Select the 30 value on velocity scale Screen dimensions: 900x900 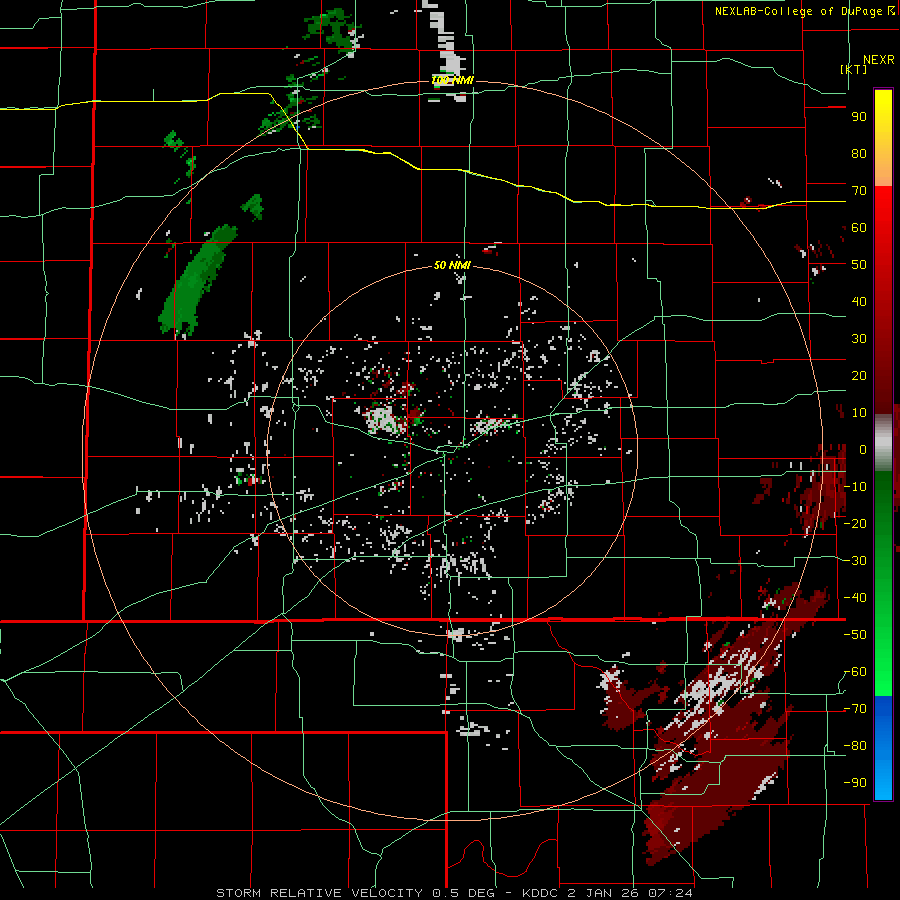click(859, 339)
